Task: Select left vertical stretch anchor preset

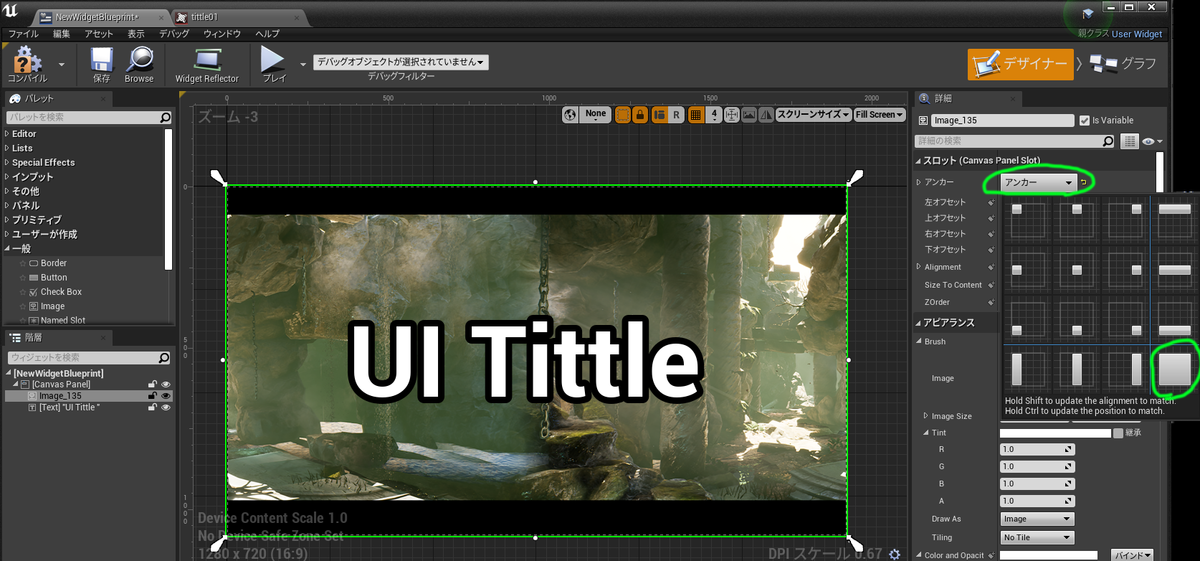Action: 1027,370
